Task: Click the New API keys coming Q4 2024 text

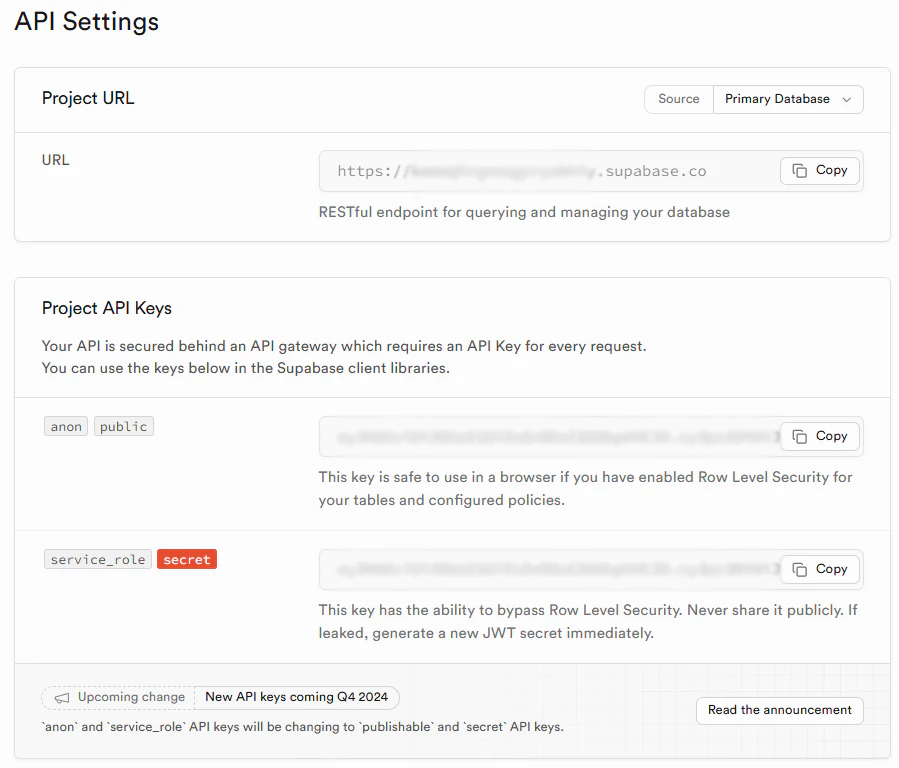Action: (296, 697)
